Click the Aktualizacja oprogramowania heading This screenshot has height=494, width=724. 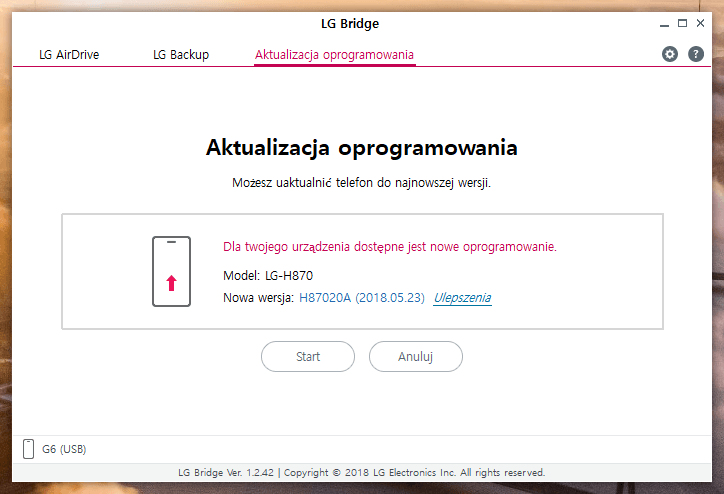(x=362, y=148)
